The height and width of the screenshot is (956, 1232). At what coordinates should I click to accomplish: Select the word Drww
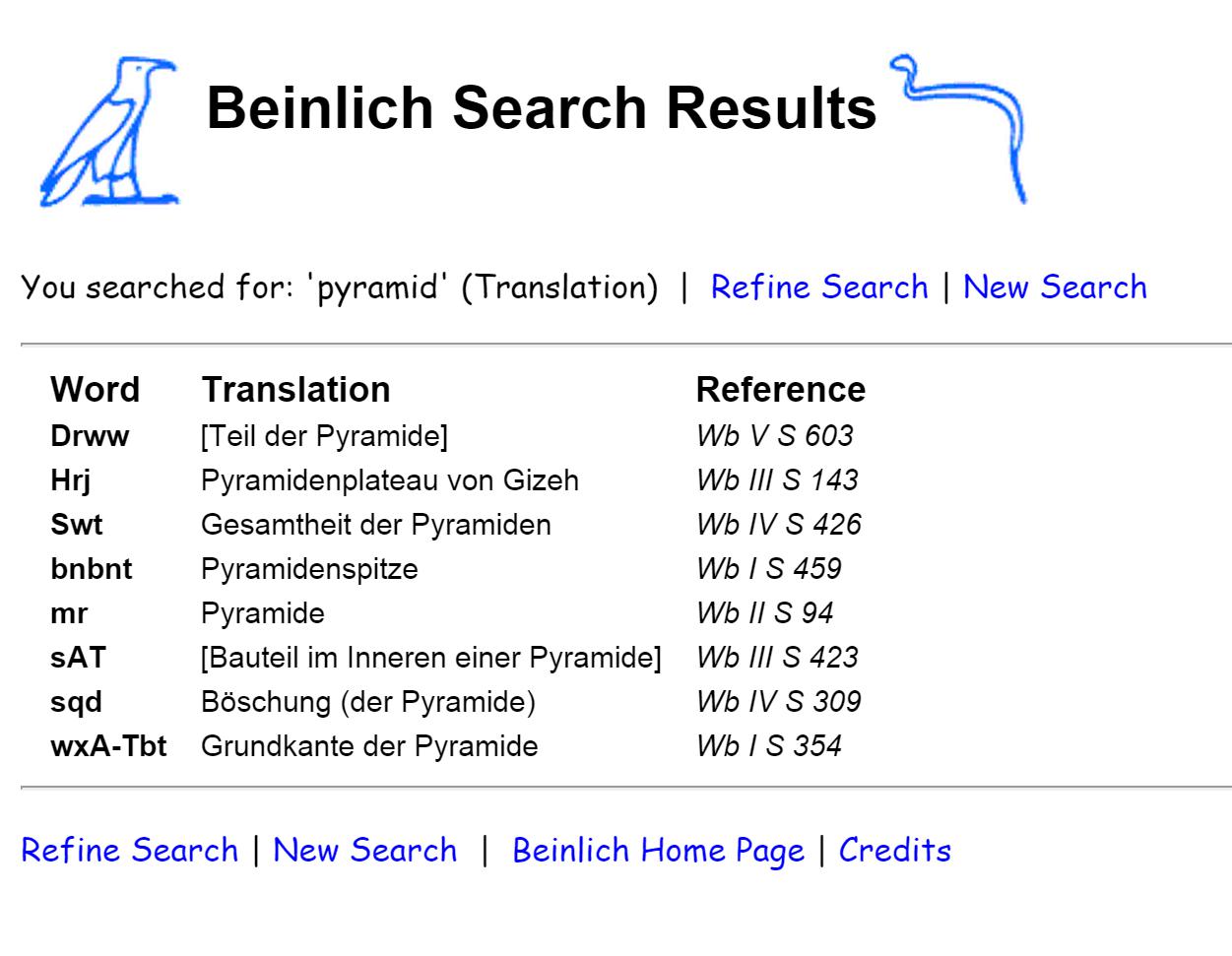coord(90,436)
